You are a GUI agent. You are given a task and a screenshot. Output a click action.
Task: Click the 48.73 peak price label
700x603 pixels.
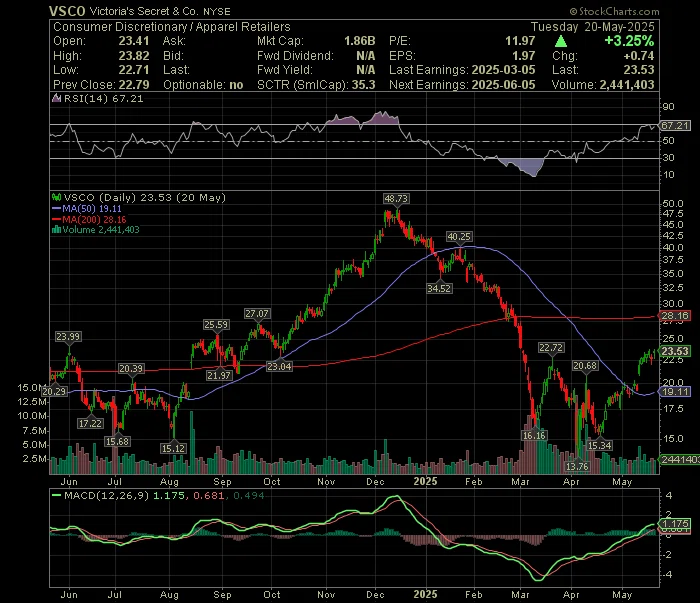coord(396,199)
